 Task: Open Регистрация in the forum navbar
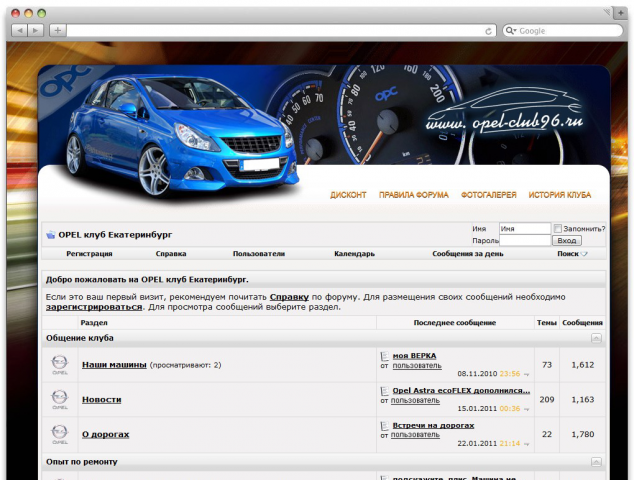[89, 254]
